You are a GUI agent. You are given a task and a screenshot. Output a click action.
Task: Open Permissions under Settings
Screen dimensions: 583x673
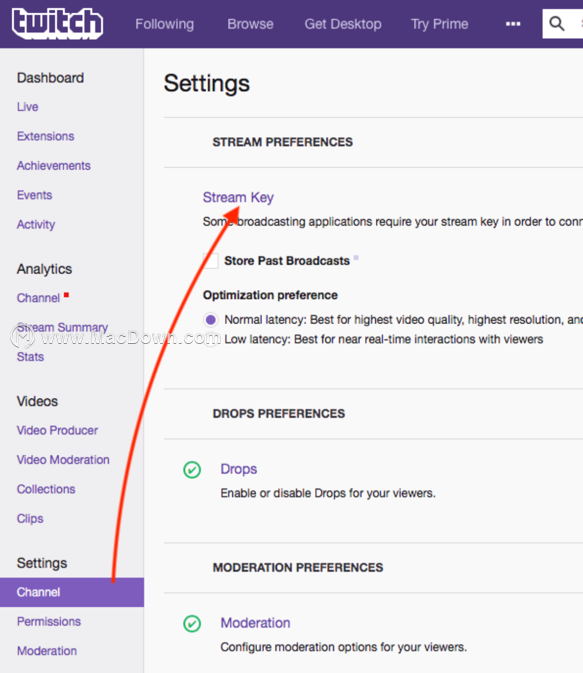(x=49, y=621)
